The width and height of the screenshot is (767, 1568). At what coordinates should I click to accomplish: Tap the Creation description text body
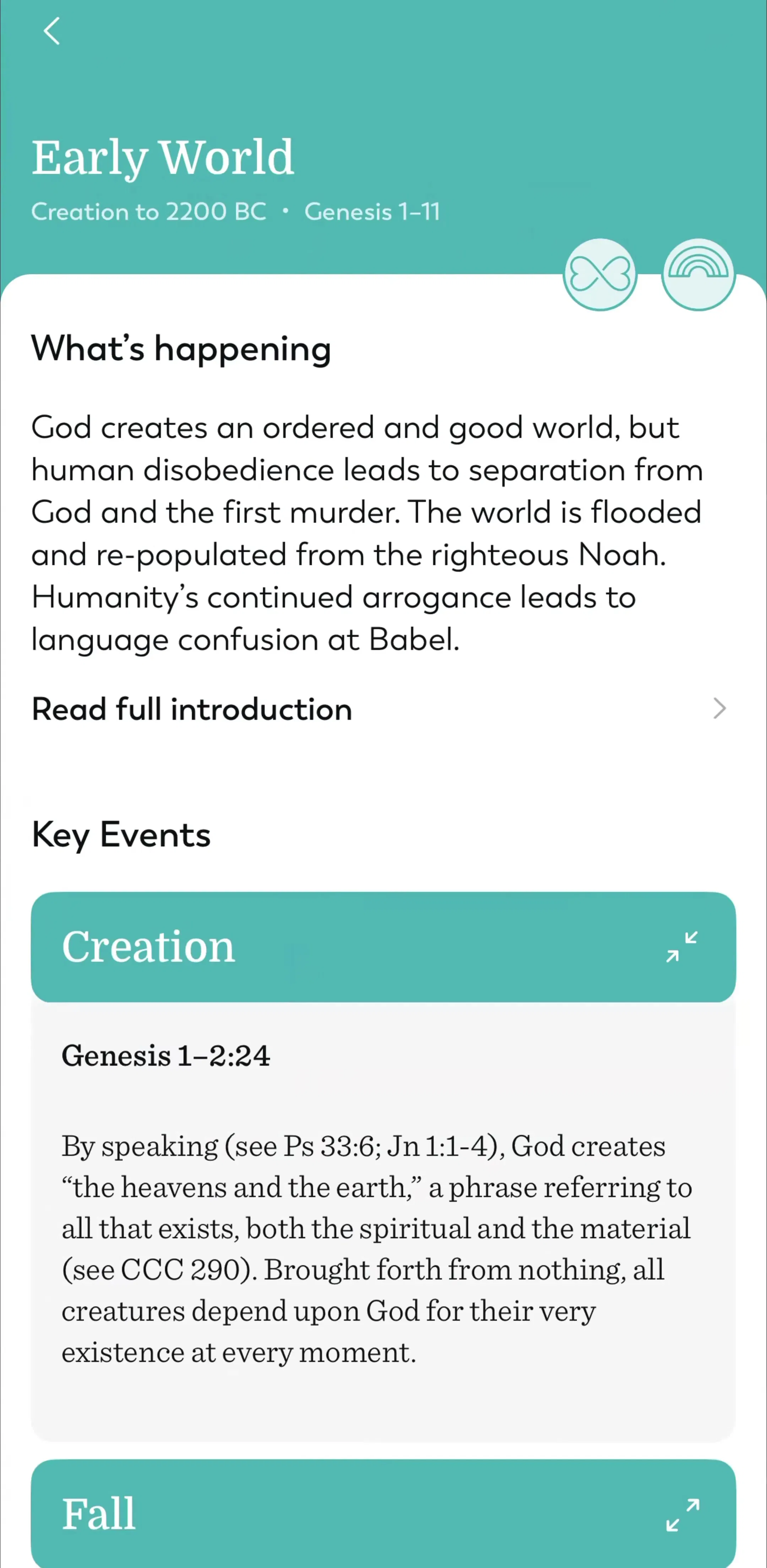click(x=376, y=1249)
